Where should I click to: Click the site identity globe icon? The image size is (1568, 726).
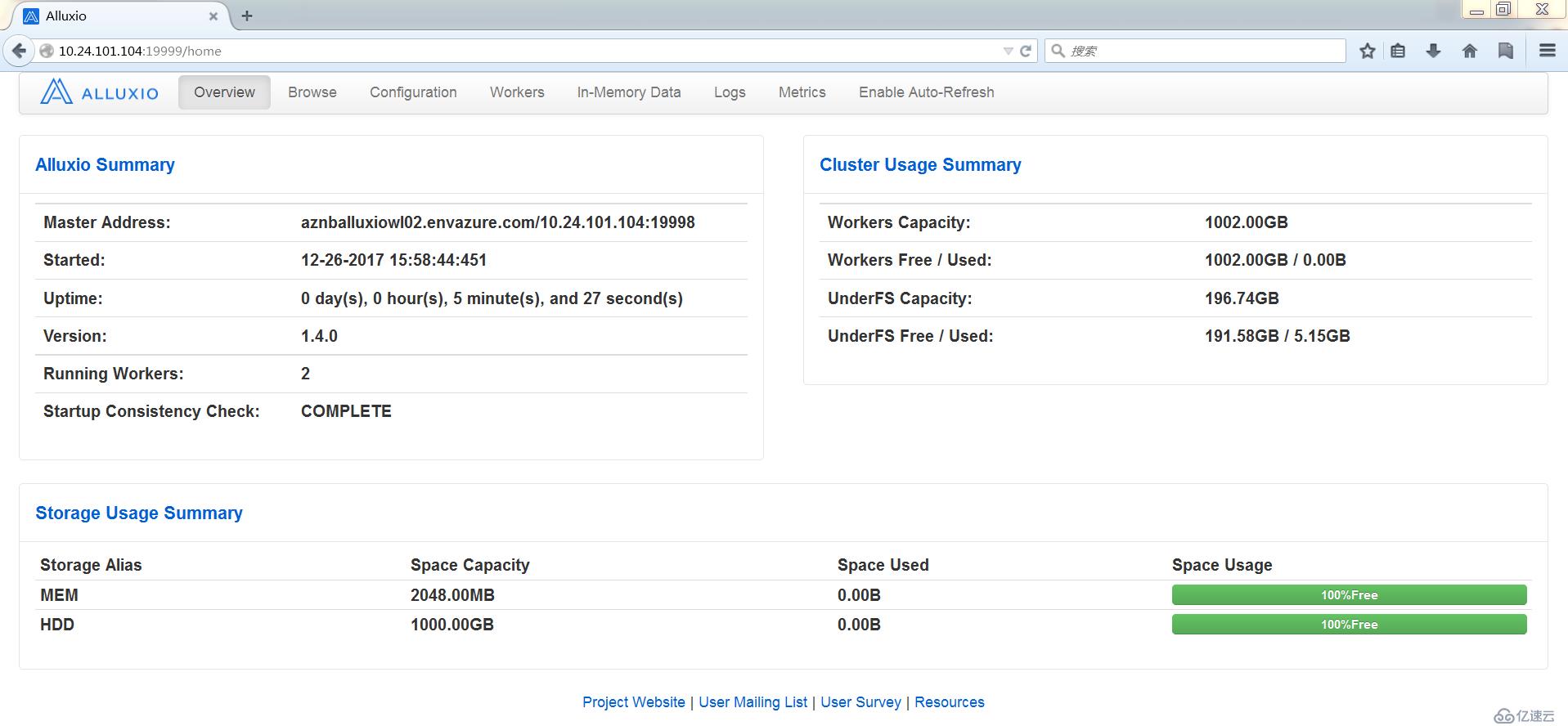(x=47, y=51)
